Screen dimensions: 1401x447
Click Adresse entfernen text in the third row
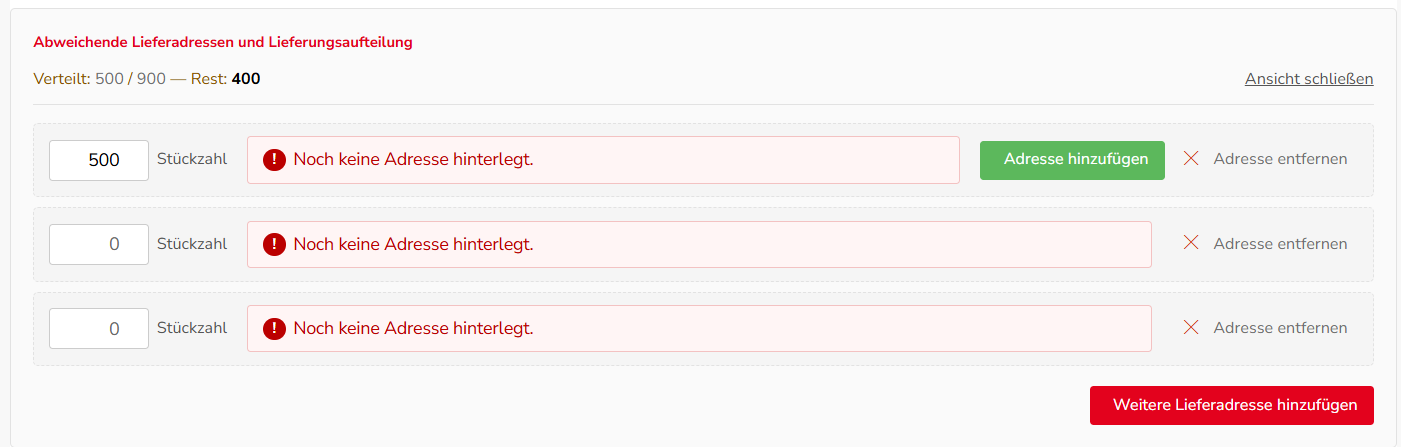tap(1280, 328)
